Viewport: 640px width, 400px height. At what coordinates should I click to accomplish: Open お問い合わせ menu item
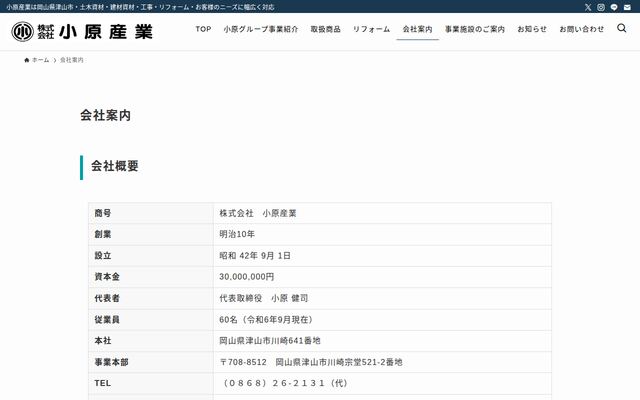pos(582,29)
